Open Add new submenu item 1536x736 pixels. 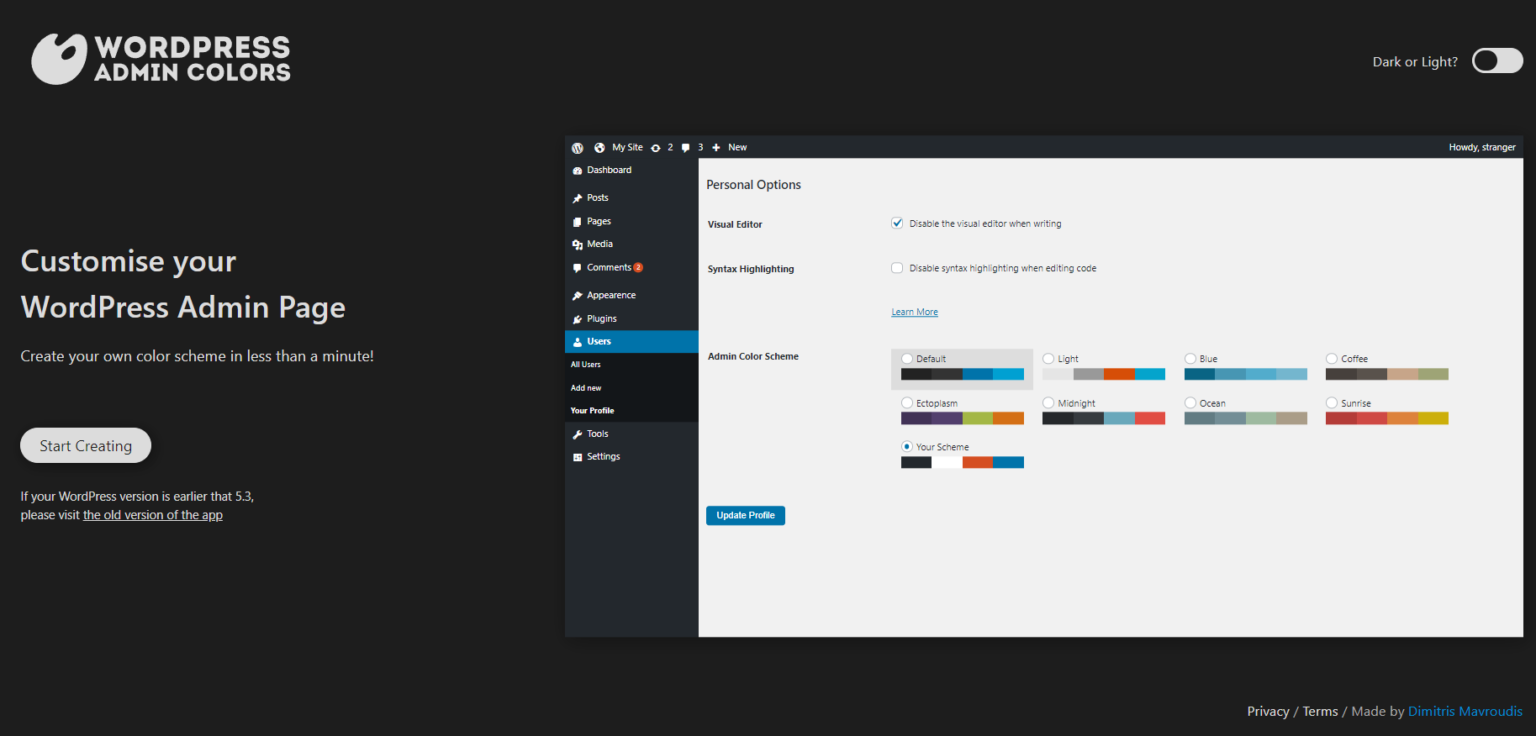(x=586, y=388)
